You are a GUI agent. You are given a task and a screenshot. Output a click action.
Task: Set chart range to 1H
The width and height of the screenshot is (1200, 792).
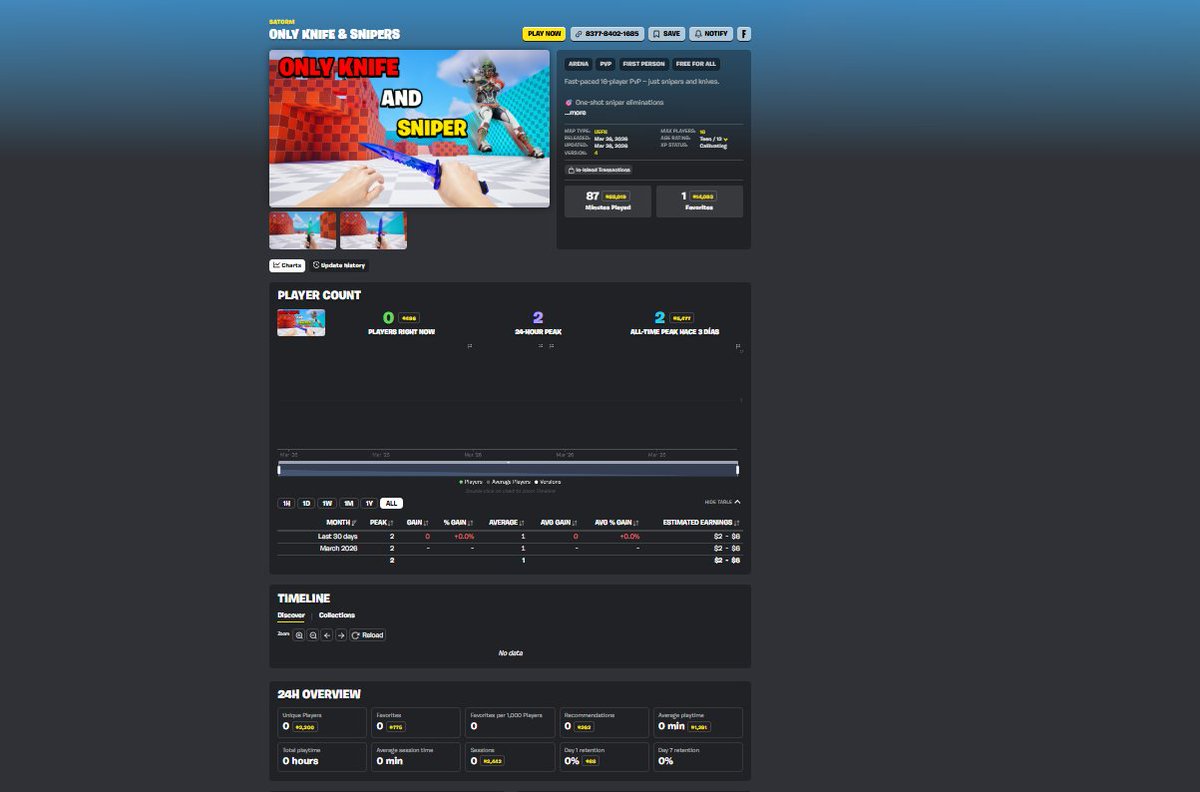tap(286, 503)
